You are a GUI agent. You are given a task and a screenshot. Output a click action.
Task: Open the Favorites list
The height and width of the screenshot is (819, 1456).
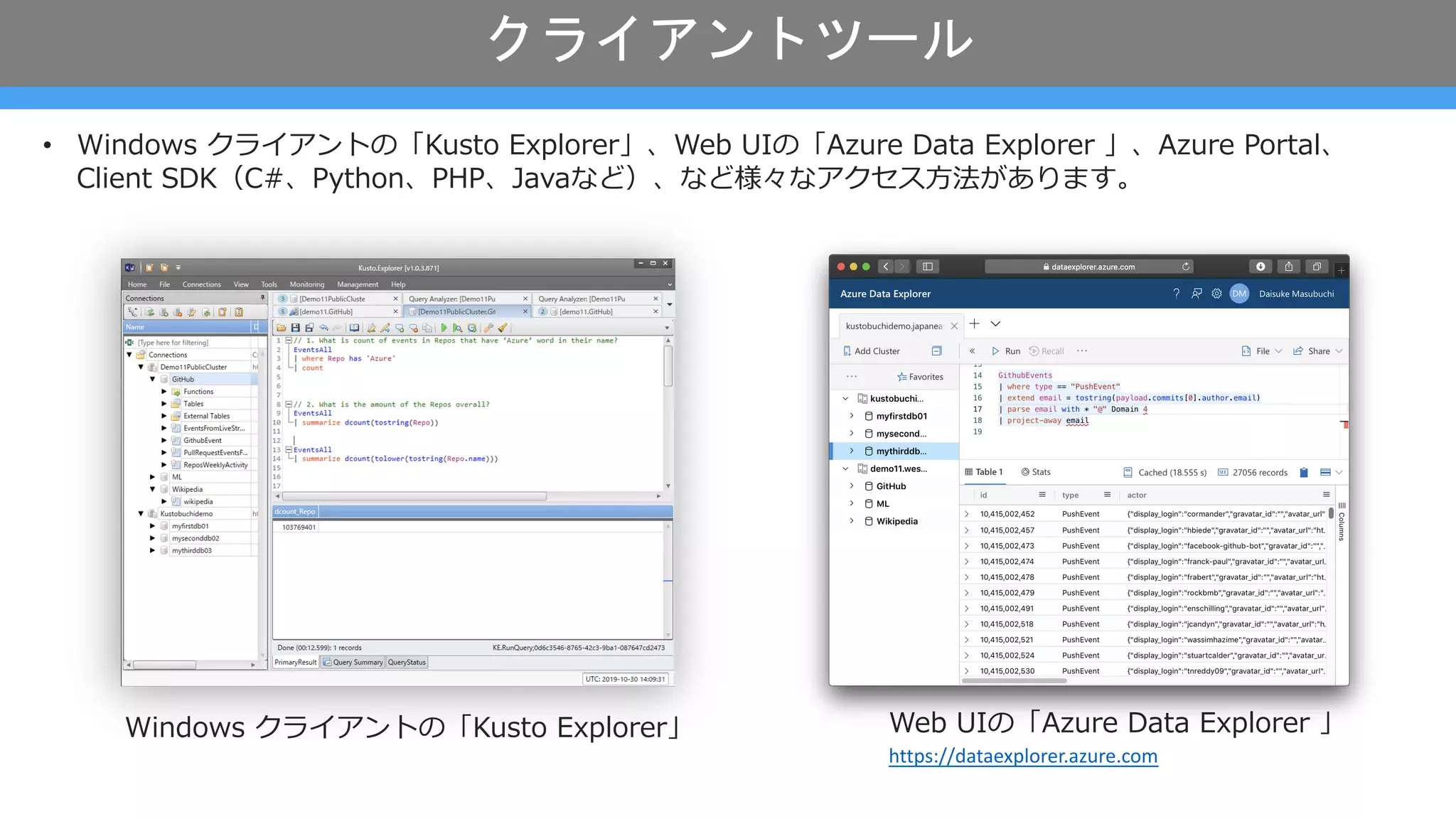[920, 377]
